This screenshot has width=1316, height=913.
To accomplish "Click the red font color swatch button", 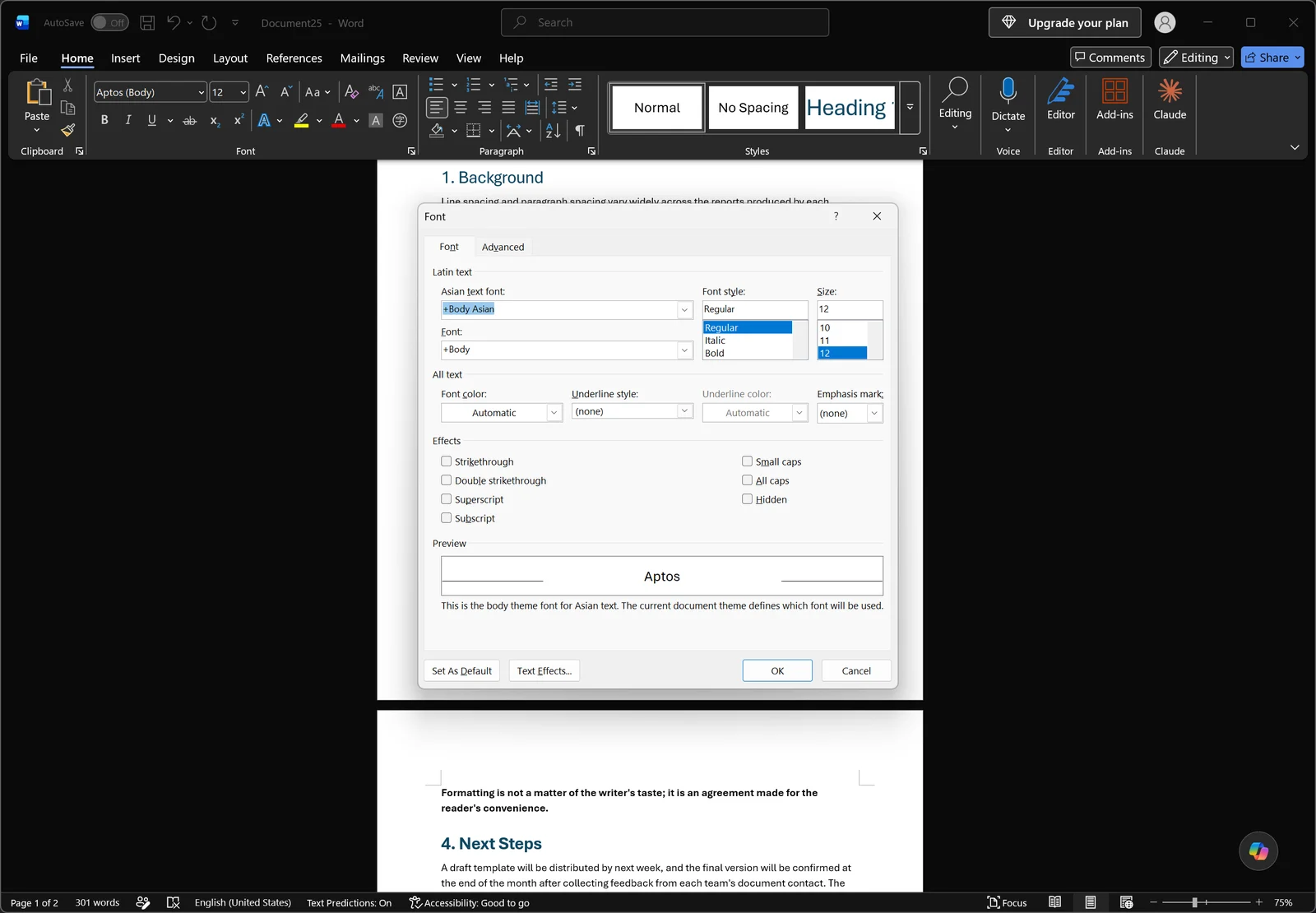I will (x=338, y=120).
